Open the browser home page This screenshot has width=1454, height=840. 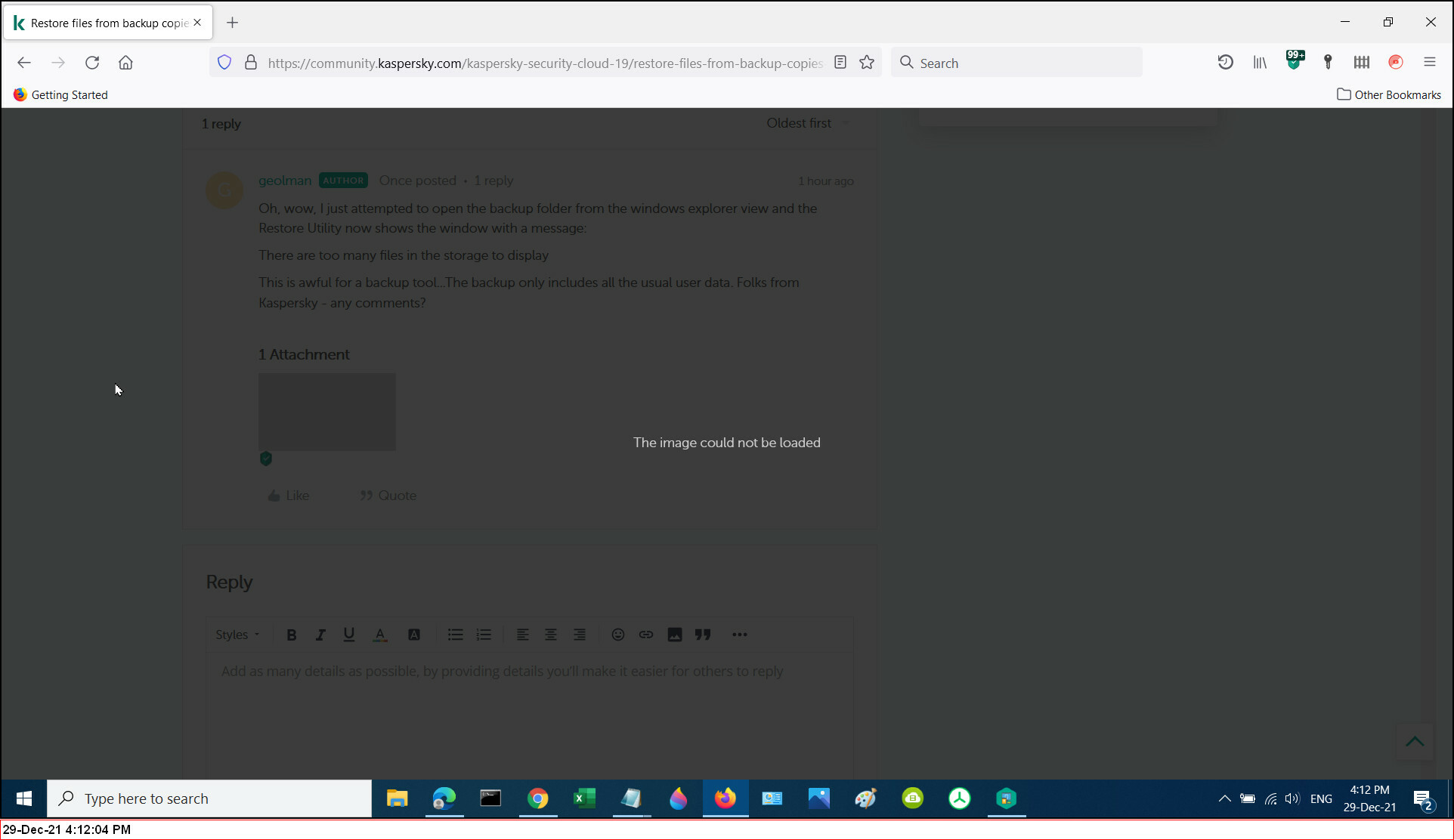coord(125,63)
